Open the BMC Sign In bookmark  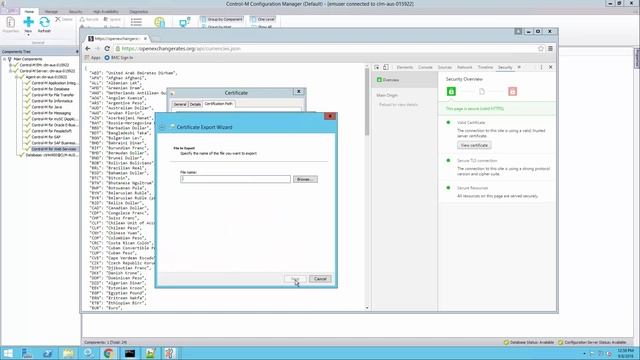click(119, 58)
